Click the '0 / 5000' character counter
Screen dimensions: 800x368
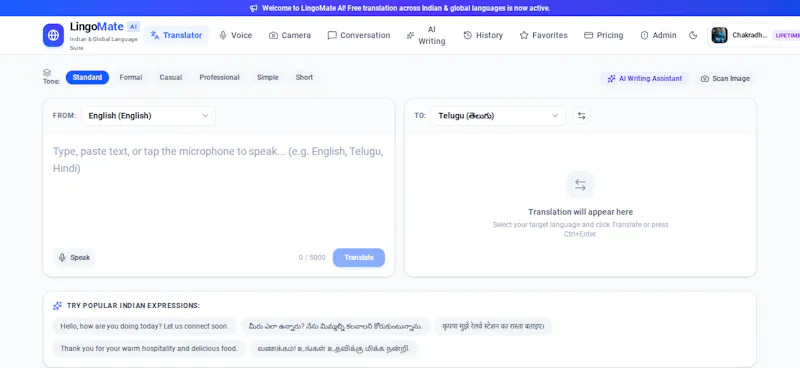tap(312, 258)
